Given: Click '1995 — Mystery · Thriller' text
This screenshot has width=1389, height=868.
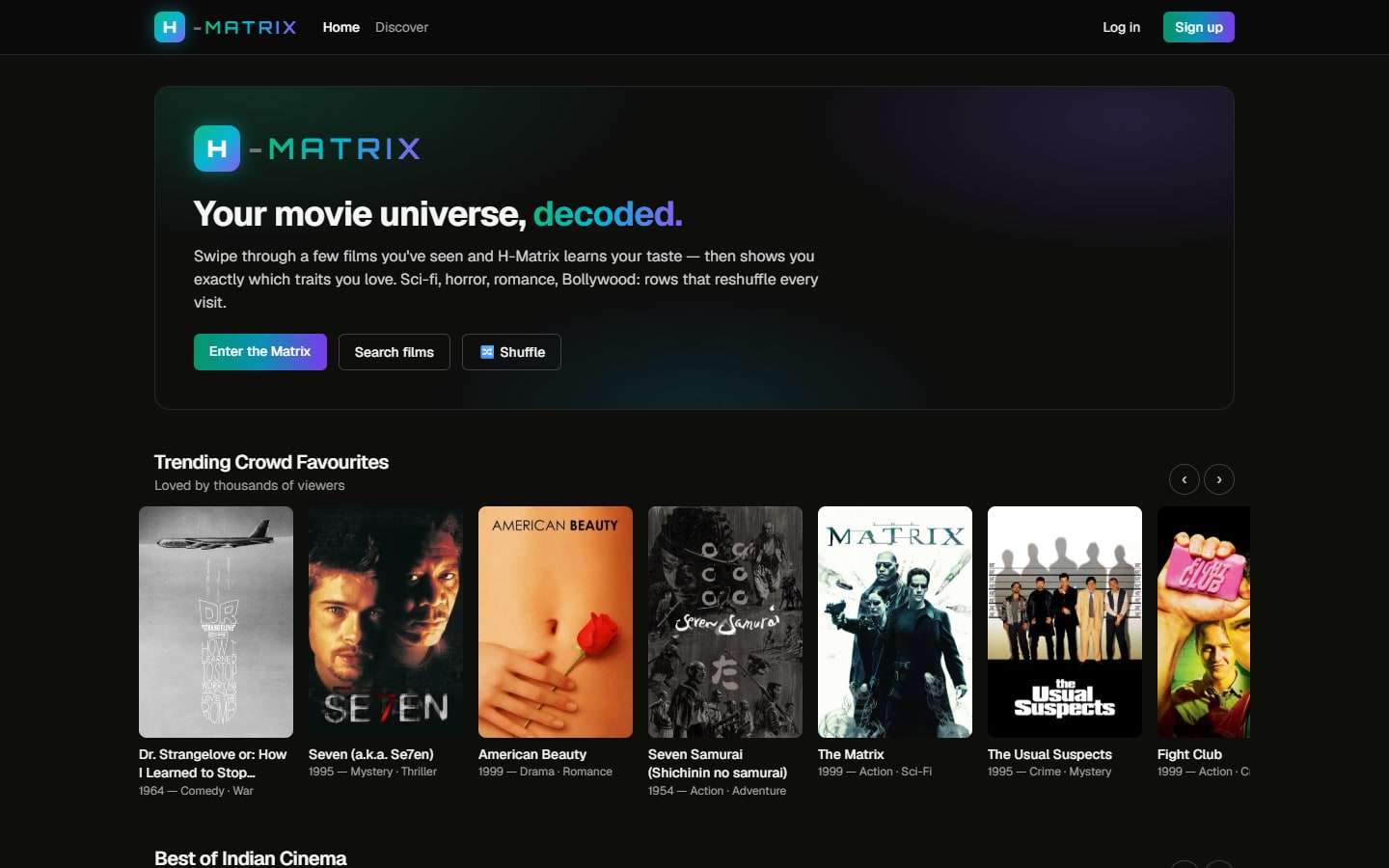Looking at the screenshot, I should point(372,772).
